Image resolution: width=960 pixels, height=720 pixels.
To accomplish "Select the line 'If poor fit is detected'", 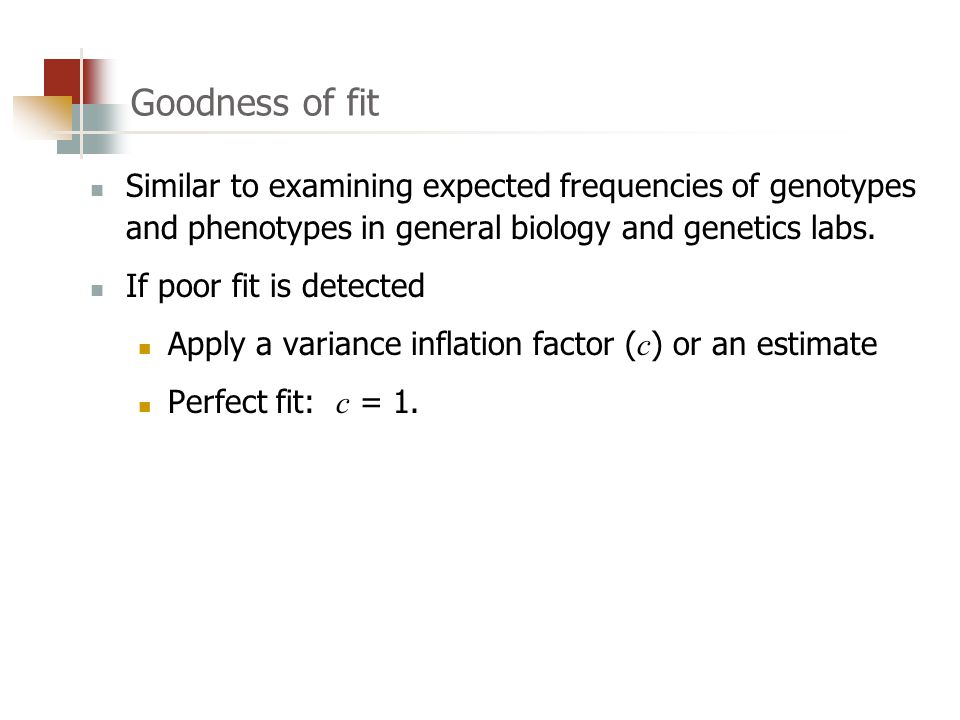I will click(x=275, y=287).
